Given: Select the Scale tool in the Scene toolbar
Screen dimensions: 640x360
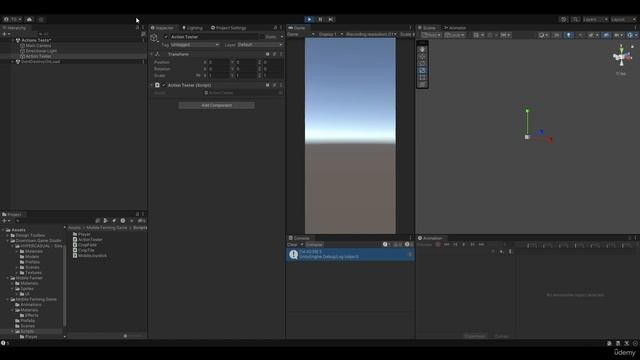Looking at the screenshot, I should click(x=422, y=70).
